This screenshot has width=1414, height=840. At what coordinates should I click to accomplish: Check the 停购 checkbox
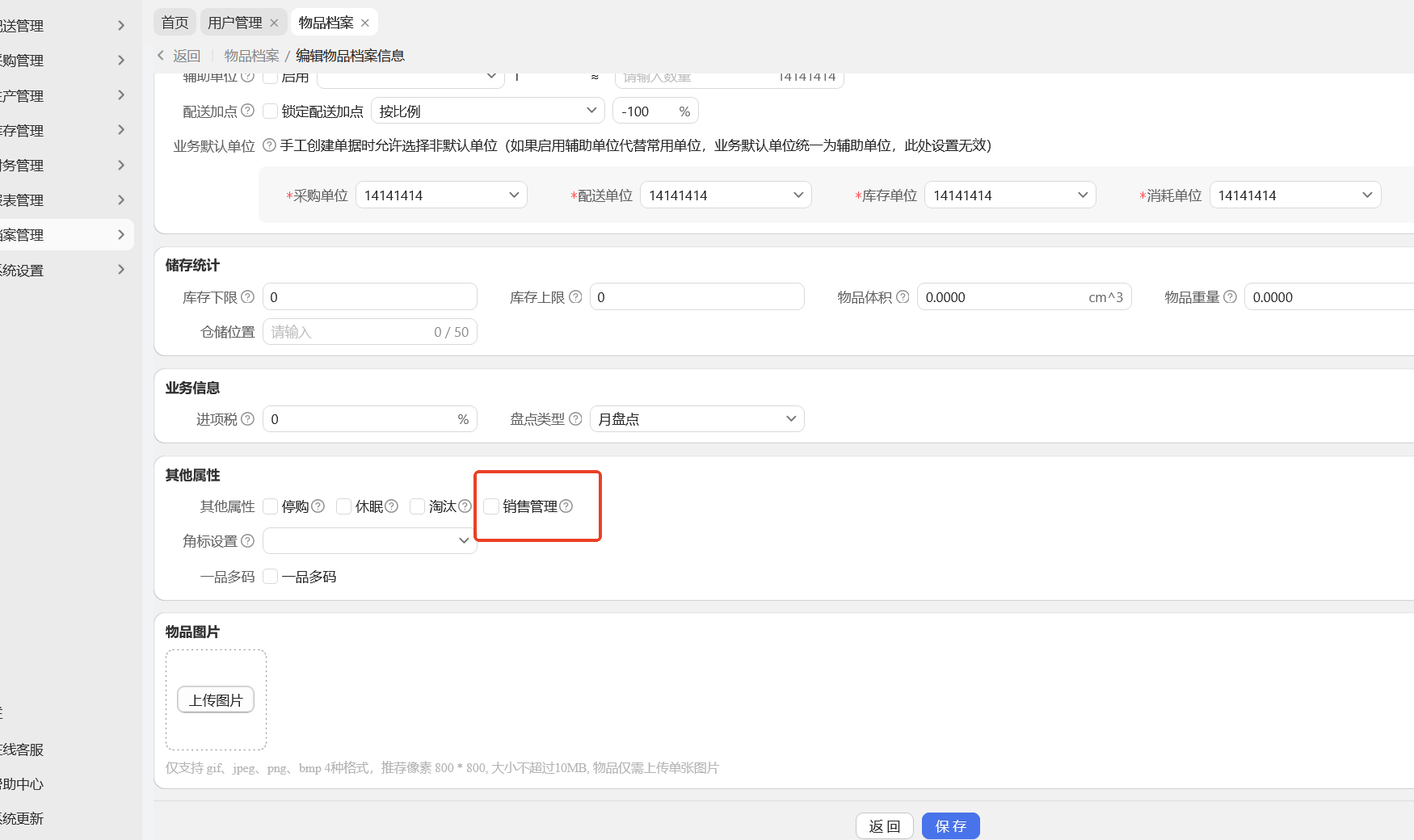271,506
